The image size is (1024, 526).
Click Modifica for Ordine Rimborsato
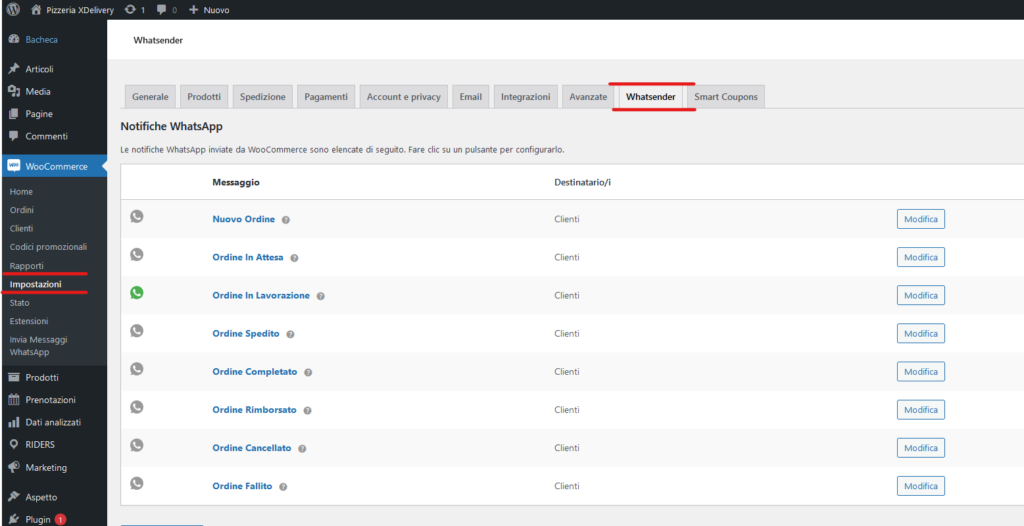point(921,410)
